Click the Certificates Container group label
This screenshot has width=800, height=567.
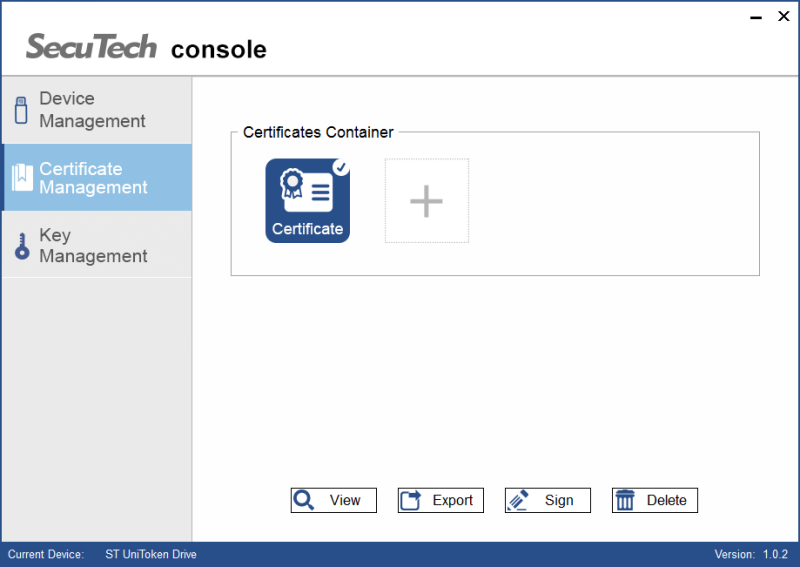[318, 132]
